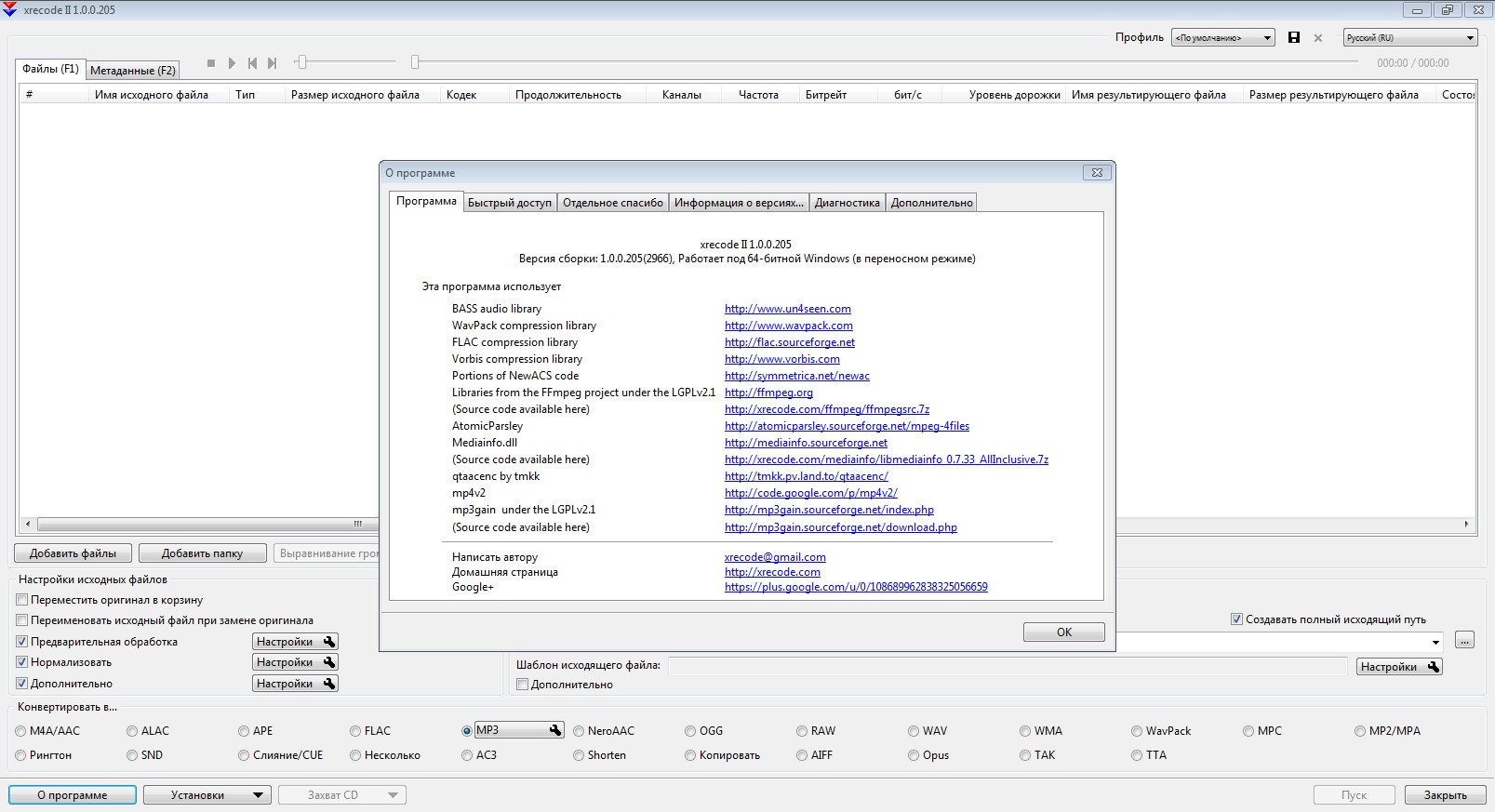This screenshot has width=1495, height=812.
Task: Click the delete profile X icon
Action: (1317, 38)
